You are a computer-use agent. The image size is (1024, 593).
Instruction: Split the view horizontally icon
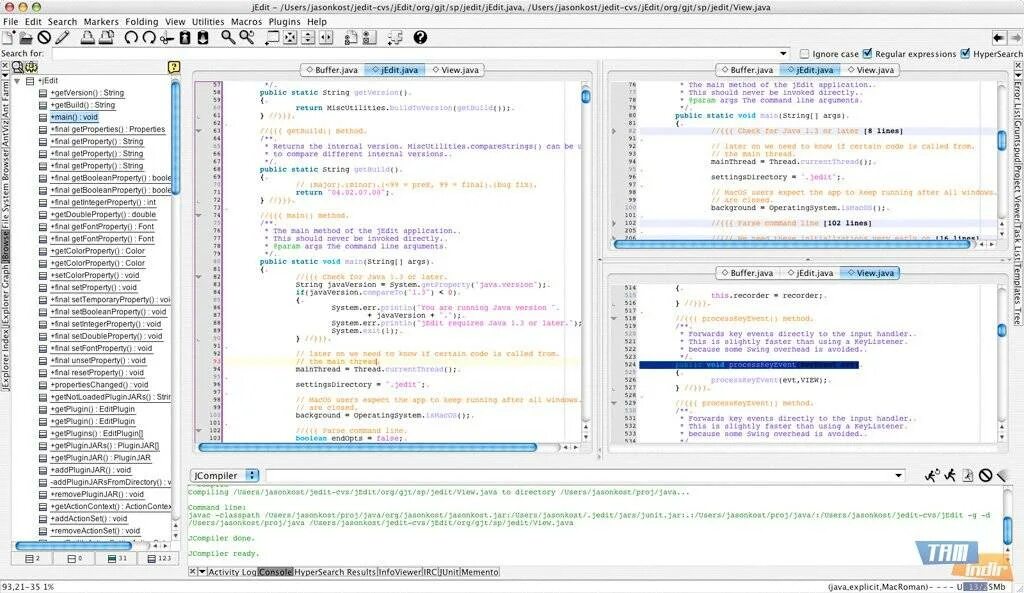point(308,37)
